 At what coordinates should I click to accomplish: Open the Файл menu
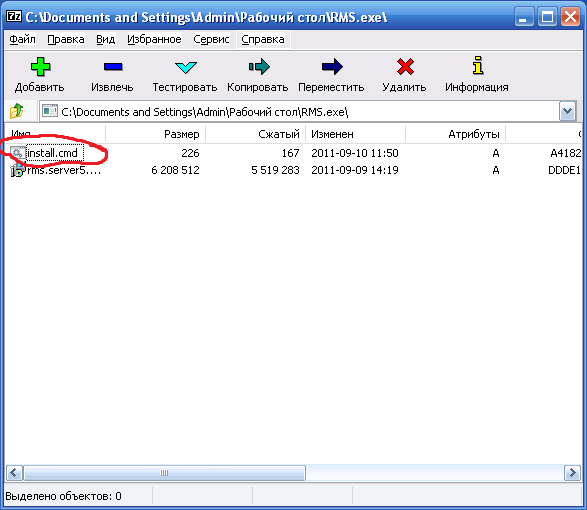22,39
